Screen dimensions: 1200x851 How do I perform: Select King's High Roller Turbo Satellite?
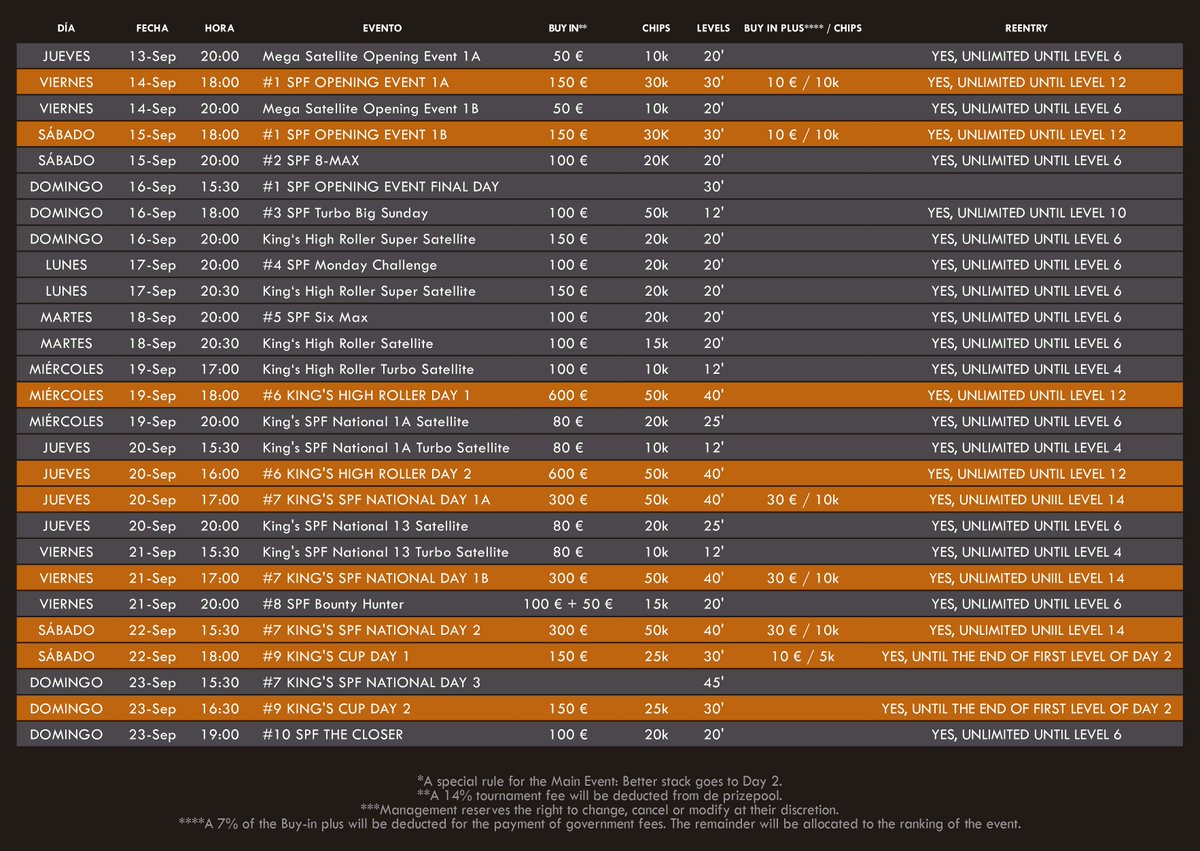(368, 369)
